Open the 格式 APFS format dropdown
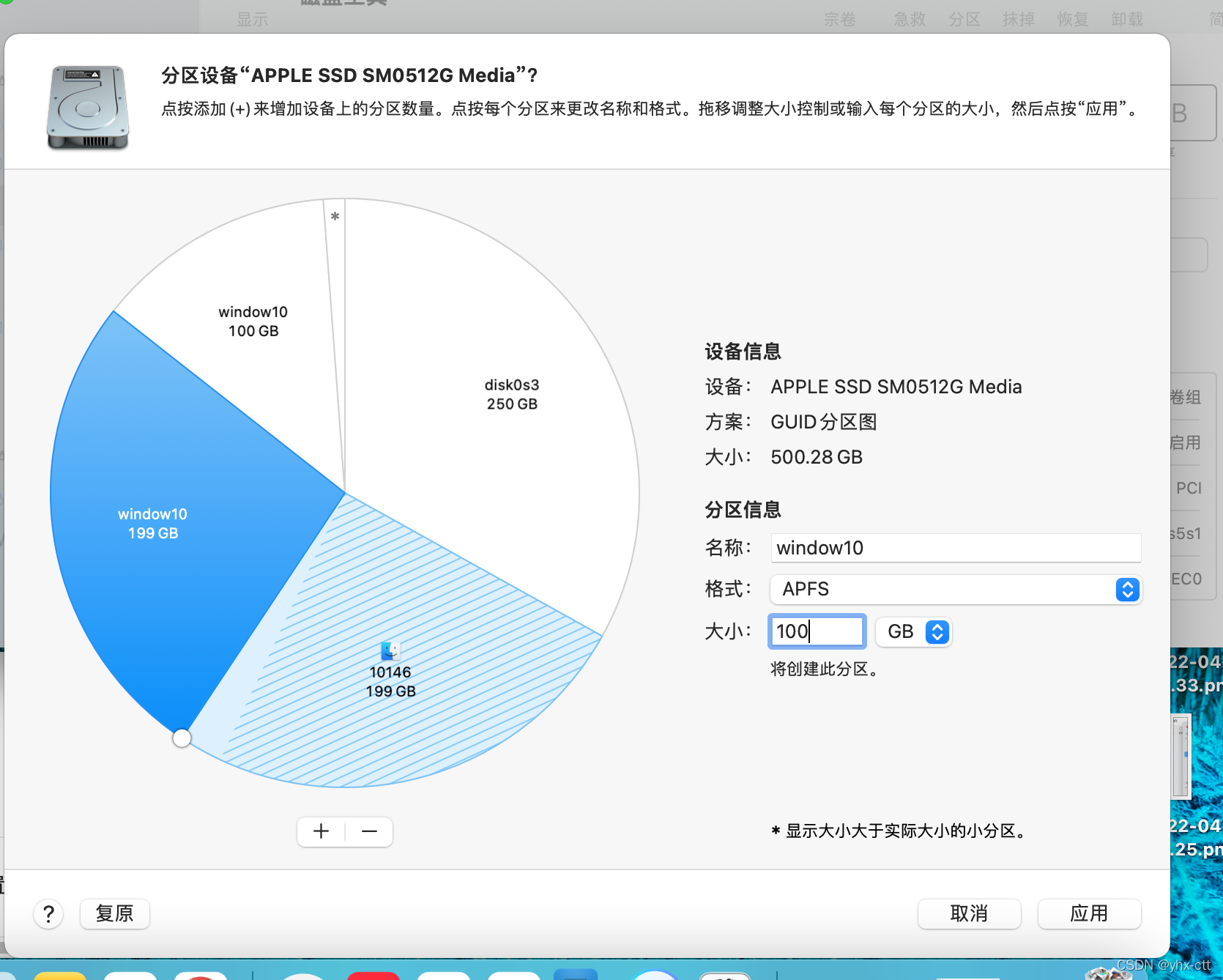The width and height of the screenshot is (1223, 980). (x=956, y=589)
